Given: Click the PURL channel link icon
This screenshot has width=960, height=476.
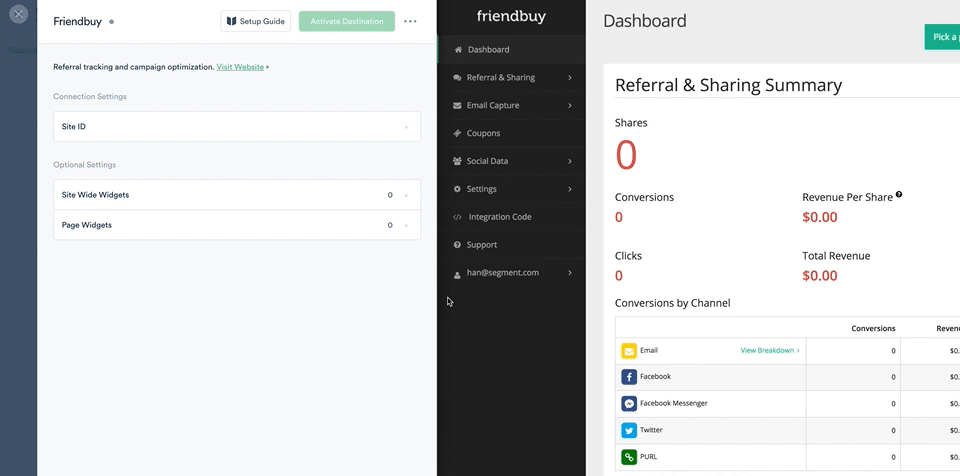Looking at the screenshot, I should 629,457.
